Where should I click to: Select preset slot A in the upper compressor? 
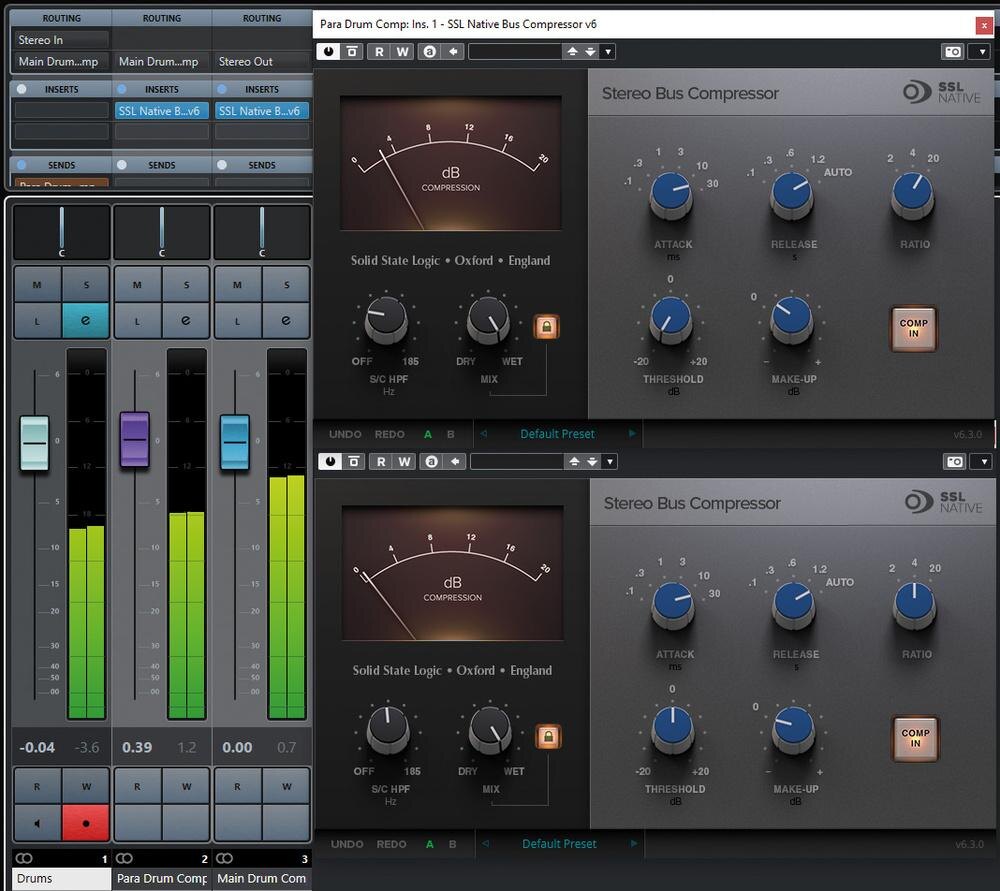click(428, 434)
